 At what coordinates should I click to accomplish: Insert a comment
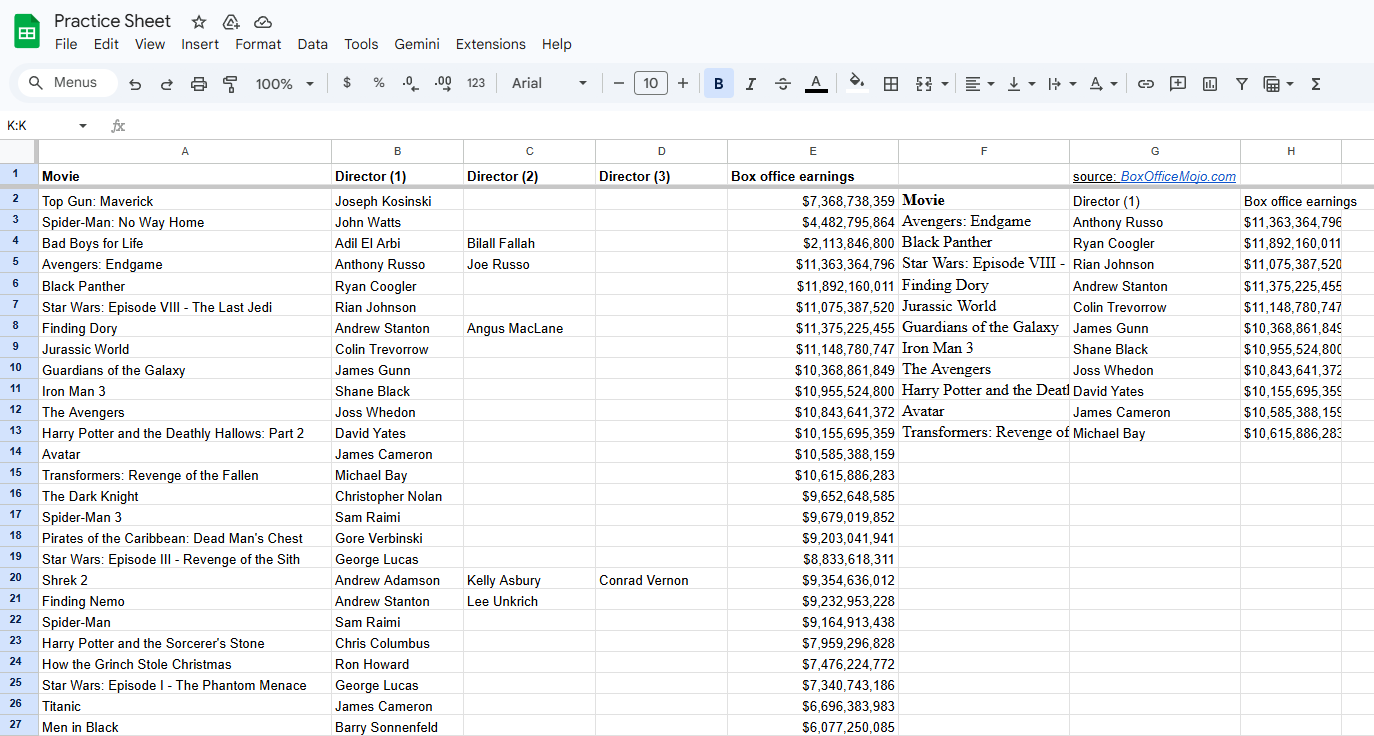point(1177,83)
